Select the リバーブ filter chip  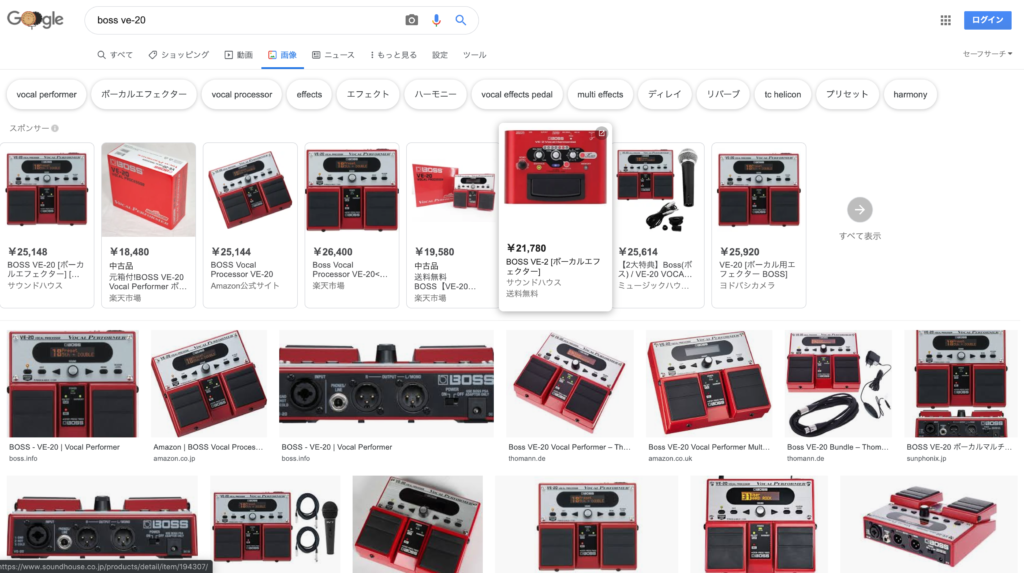click(723, 95)
